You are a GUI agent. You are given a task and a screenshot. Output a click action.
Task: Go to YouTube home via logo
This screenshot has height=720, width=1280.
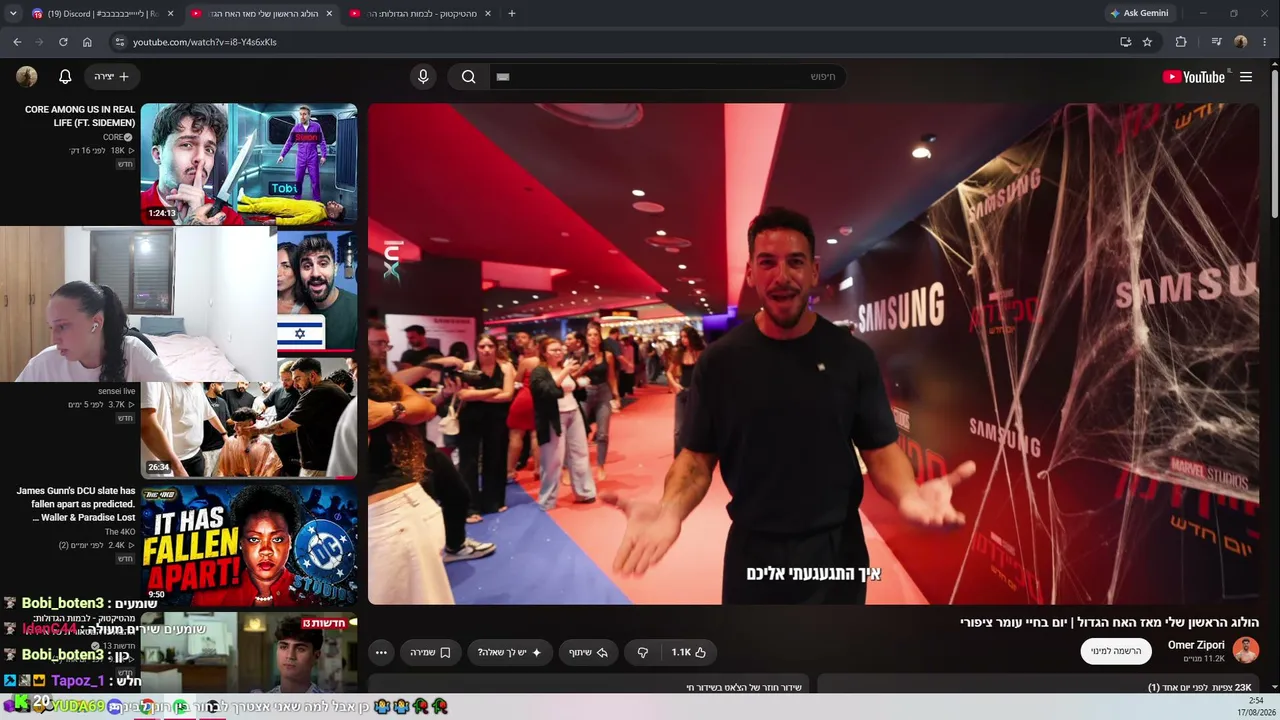pos(1194,76)
